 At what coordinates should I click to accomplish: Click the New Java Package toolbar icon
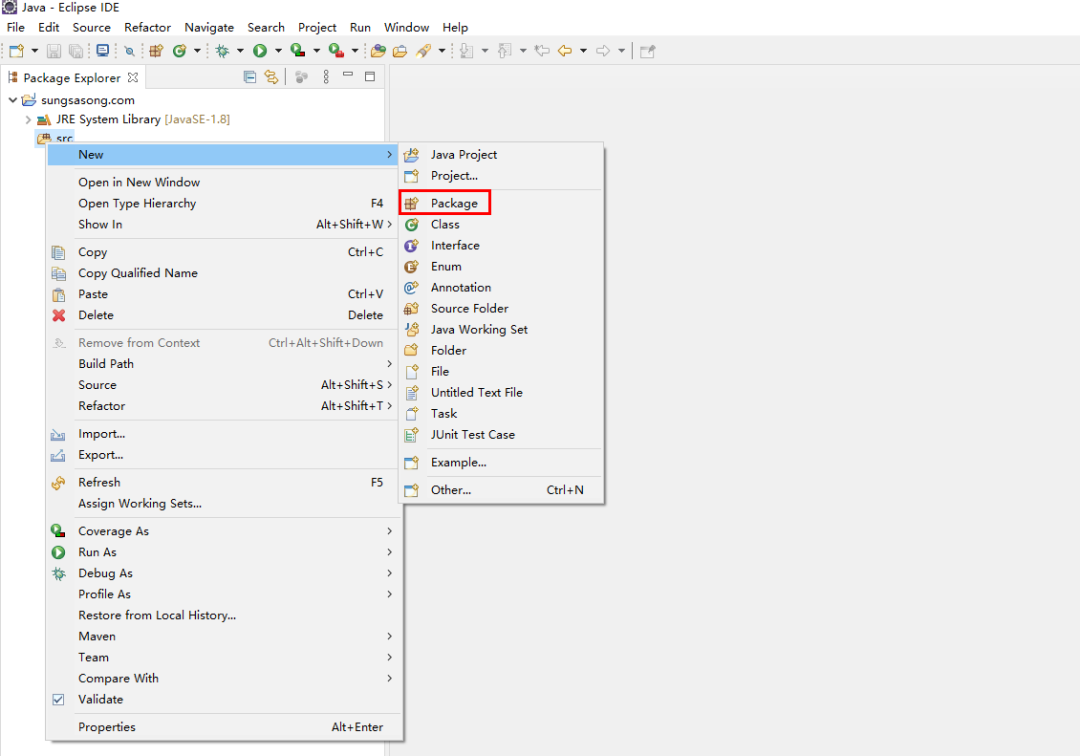click(156, 51)
